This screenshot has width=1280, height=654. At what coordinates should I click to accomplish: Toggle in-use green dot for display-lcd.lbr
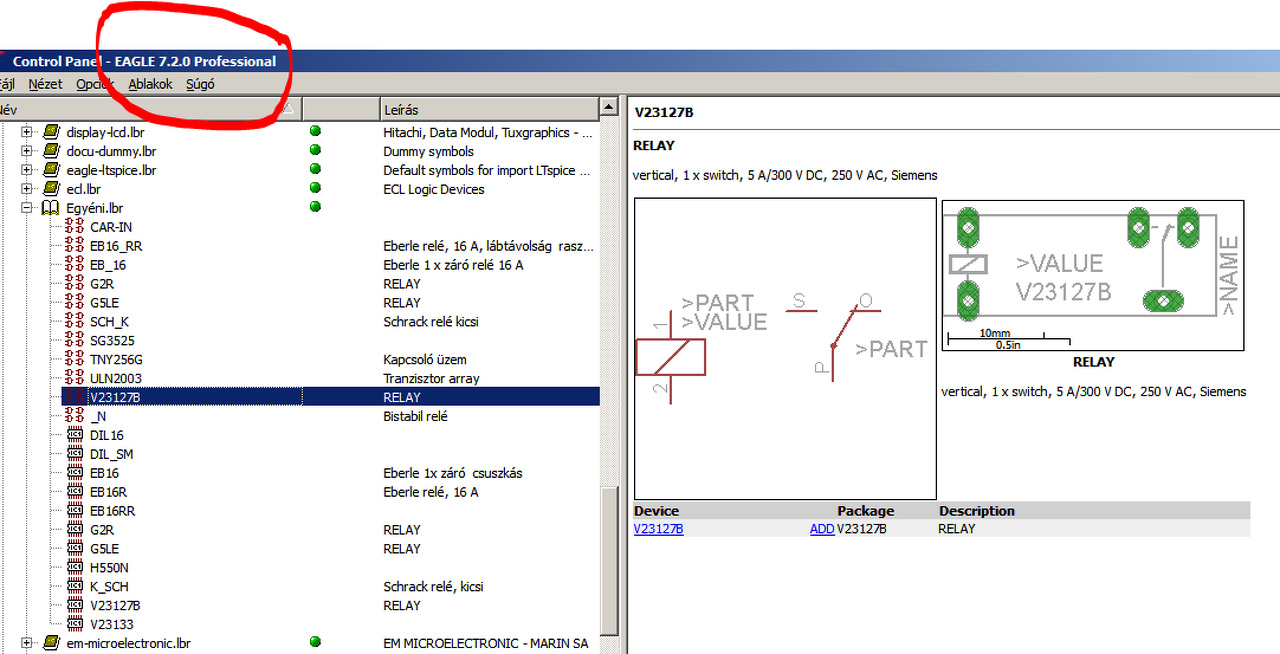(315, 131)
